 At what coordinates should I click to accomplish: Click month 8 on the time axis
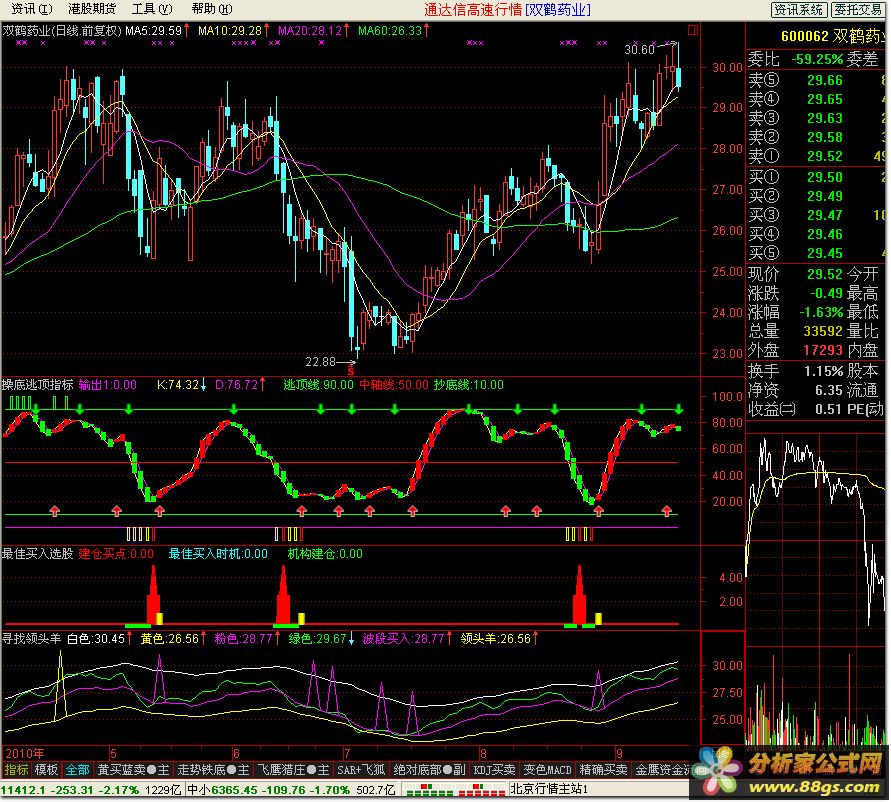(x=482, y=754)
